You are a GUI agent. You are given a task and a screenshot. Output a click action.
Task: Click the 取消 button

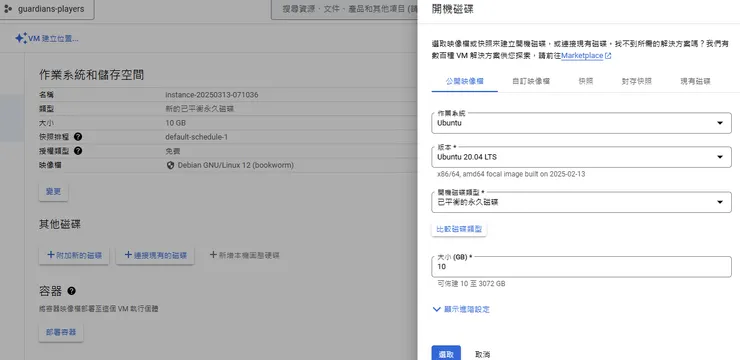[483, 354]
